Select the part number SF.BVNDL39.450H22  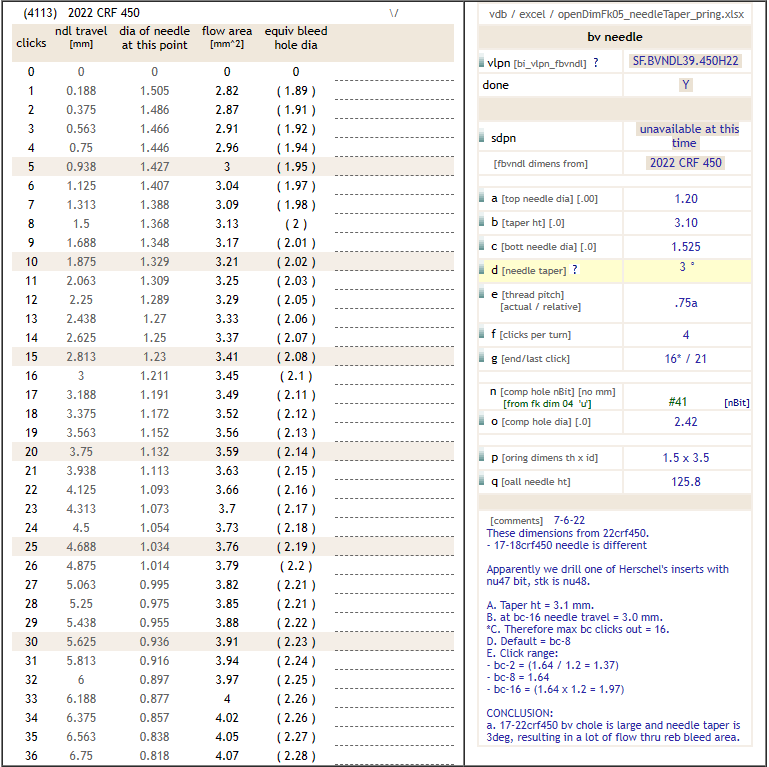point(686,61)
